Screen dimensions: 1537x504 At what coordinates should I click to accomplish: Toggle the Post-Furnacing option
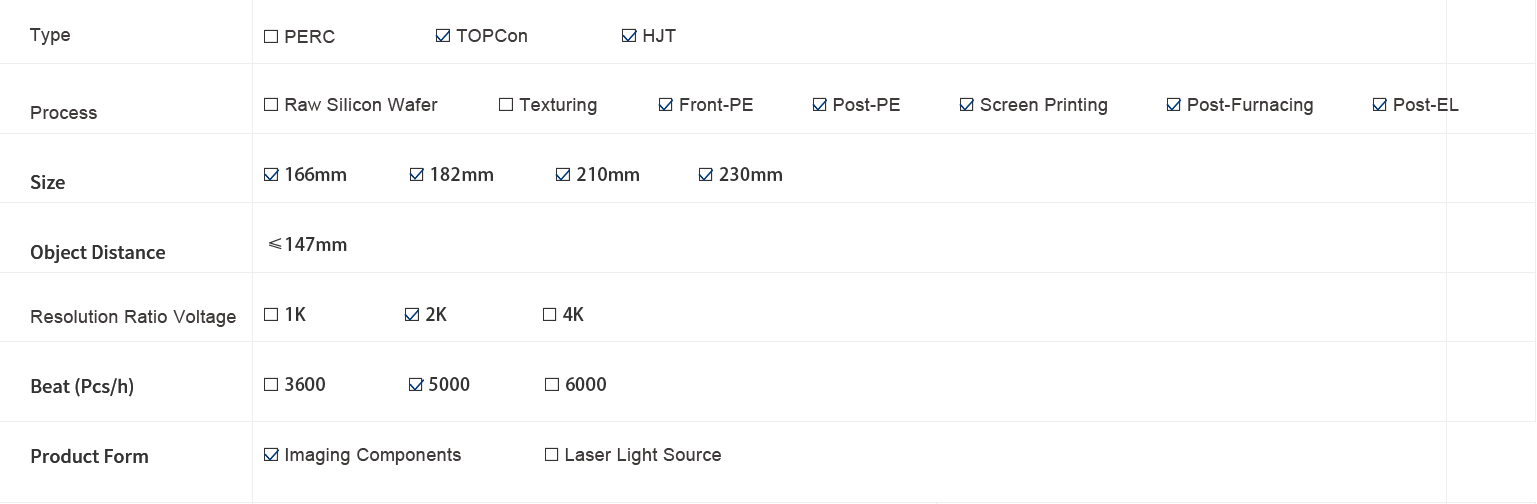coord(1174,105)
